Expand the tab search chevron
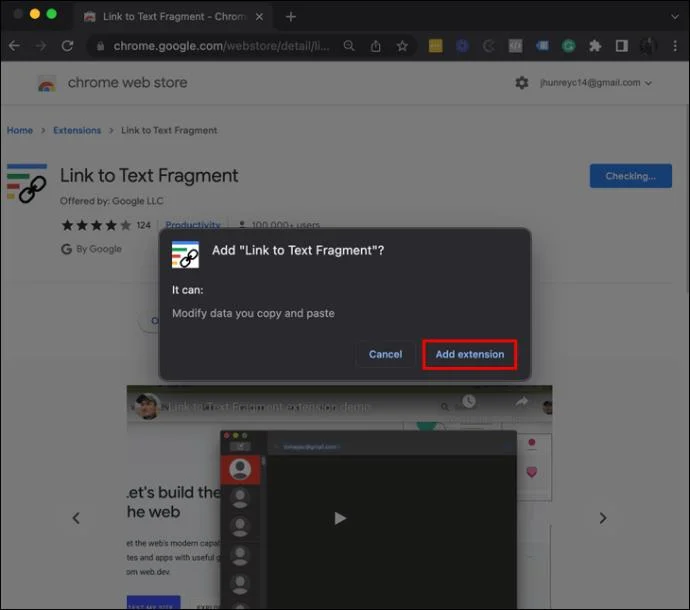This screenshot has height=610, width=690. (x=675, y=17)
